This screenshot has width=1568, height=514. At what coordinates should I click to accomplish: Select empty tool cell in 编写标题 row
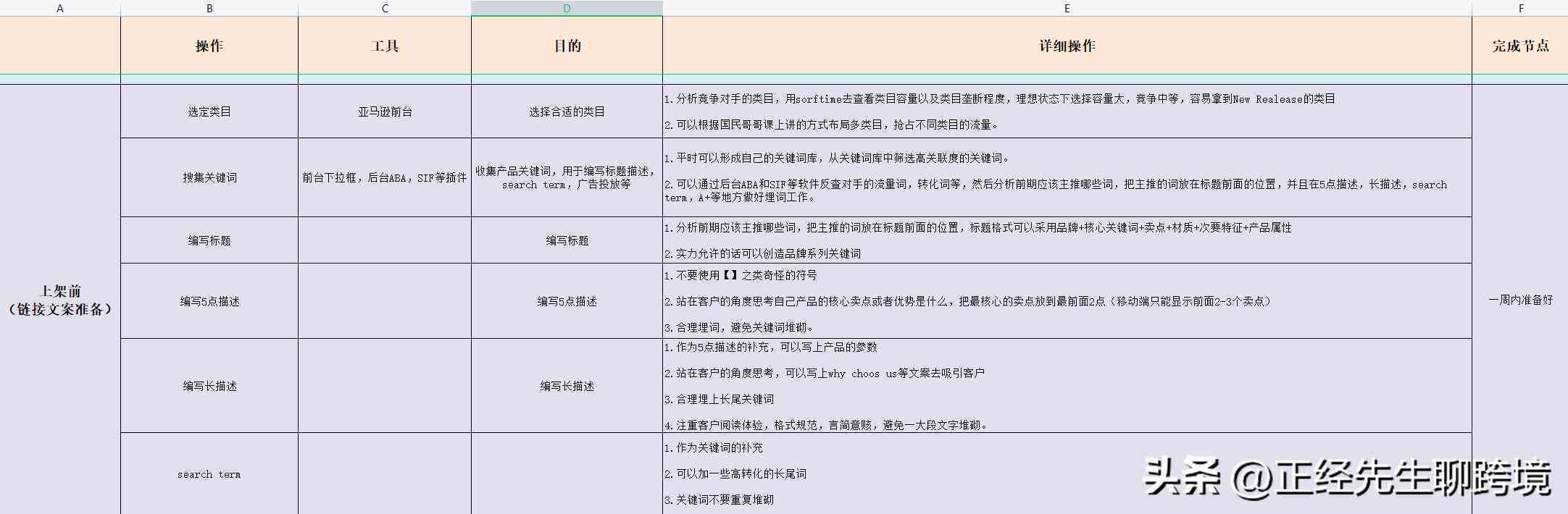(385, 240)
